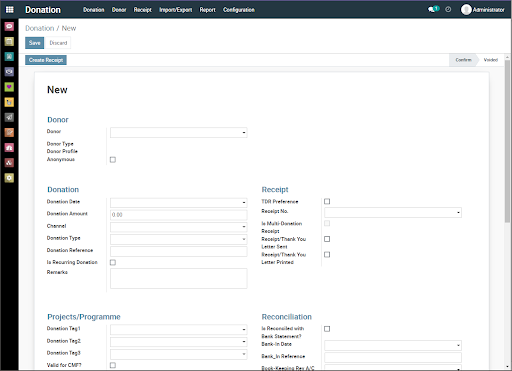Image resolution: width=512 pixels, height=371 pixels.
Task: Open the pink dashboard gauge app icon
Action: (9, 148)
